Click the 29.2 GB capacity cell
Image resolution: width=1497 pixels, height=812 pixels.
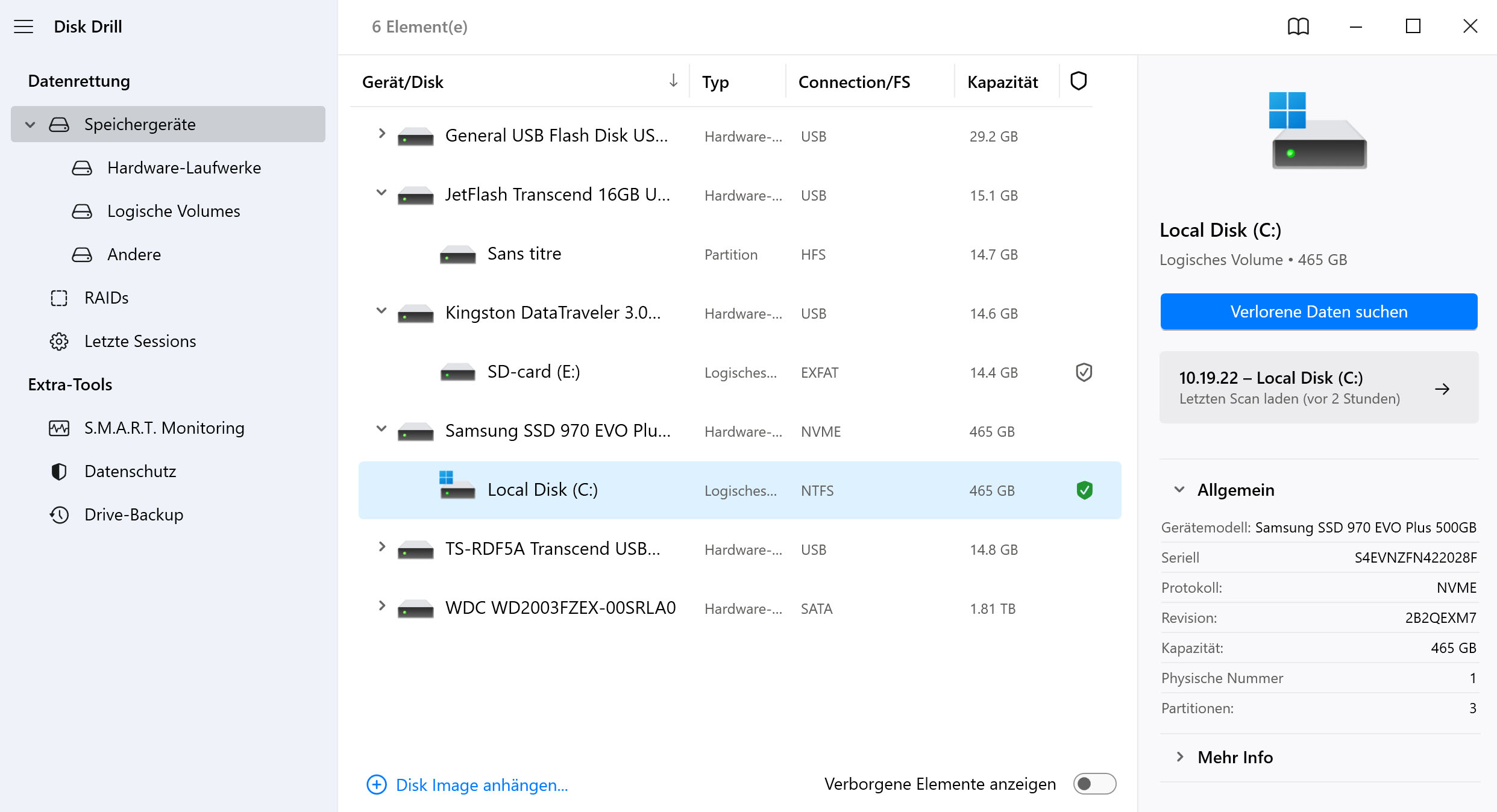(x=993, y=137)
